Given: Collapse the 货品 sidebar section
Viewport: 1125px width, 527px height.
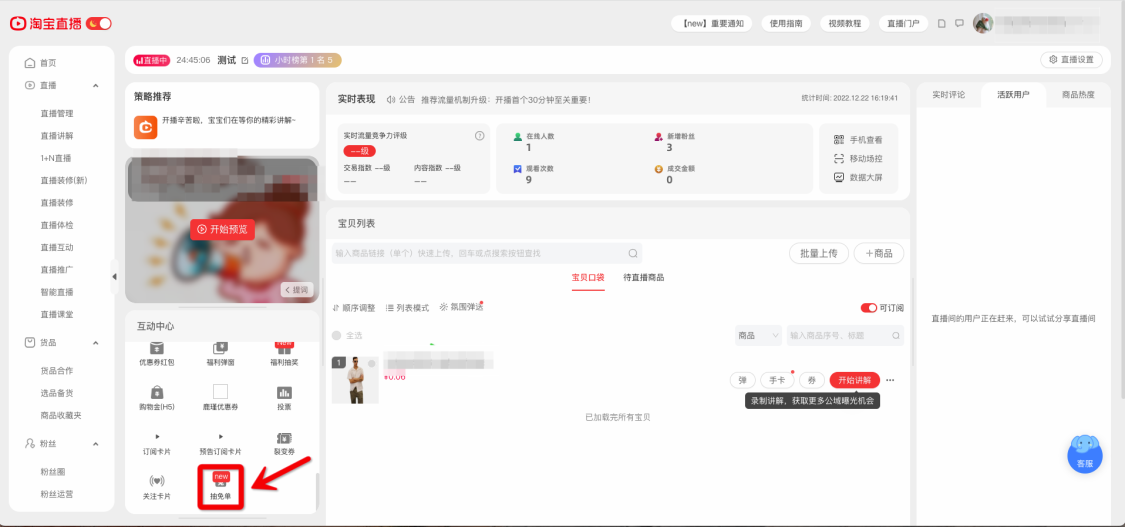Looking at the screenshot, I should [x=95, y=343].
